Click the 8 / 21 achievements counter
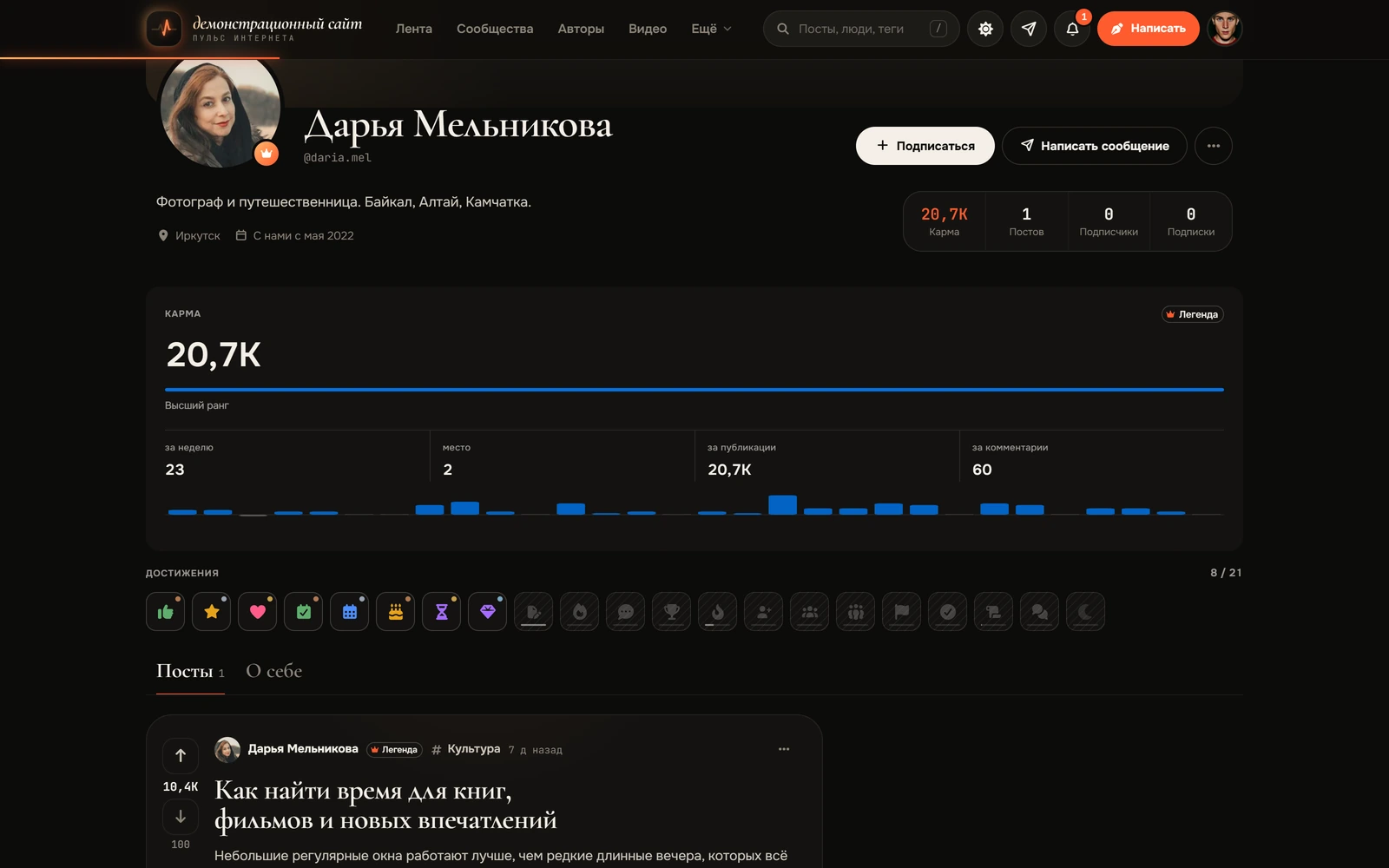Screen dimensions: 1389x868 click(1226, 573)
